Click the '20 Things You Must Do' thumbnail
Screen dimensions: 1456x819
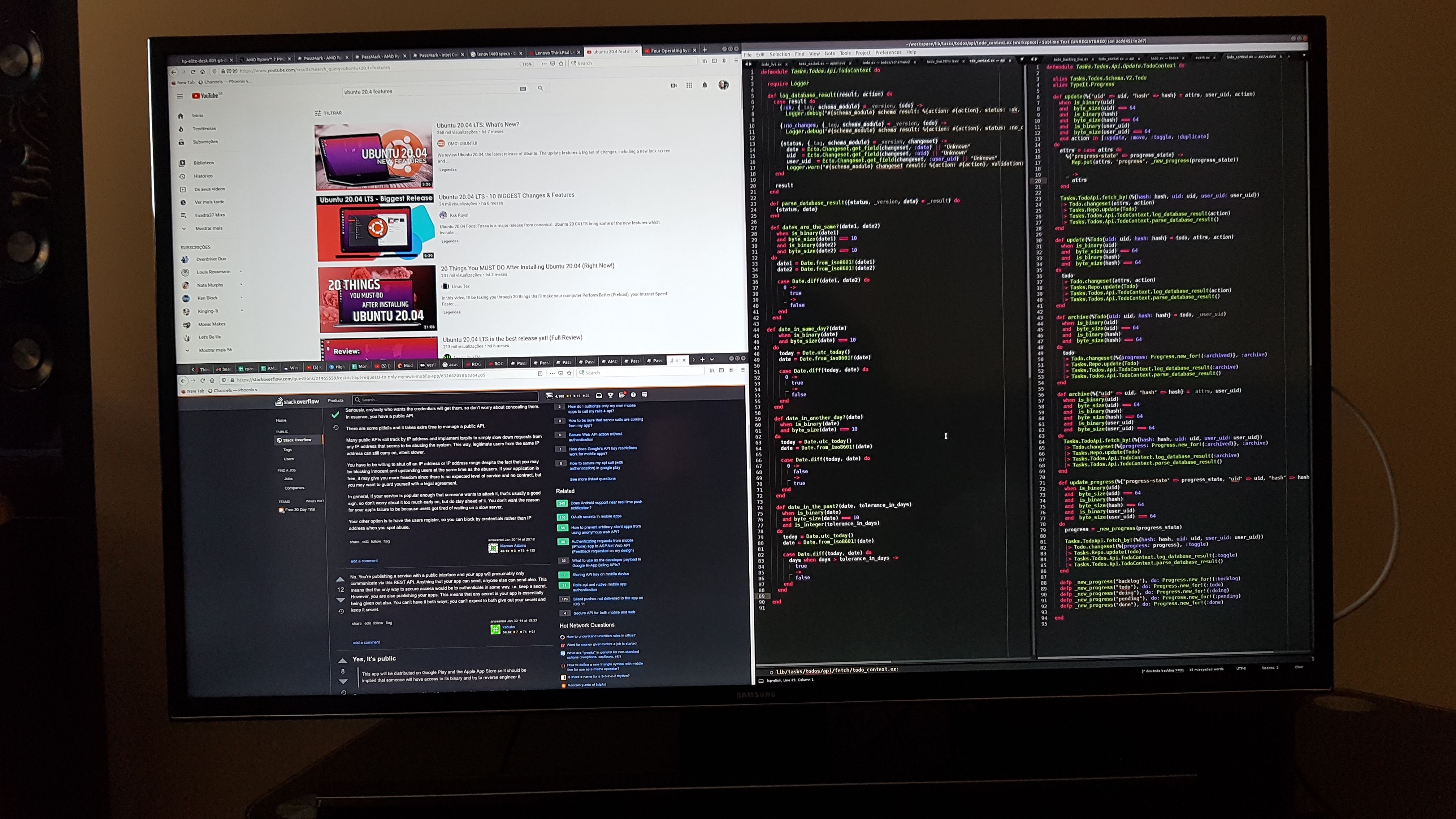point(377,300)
